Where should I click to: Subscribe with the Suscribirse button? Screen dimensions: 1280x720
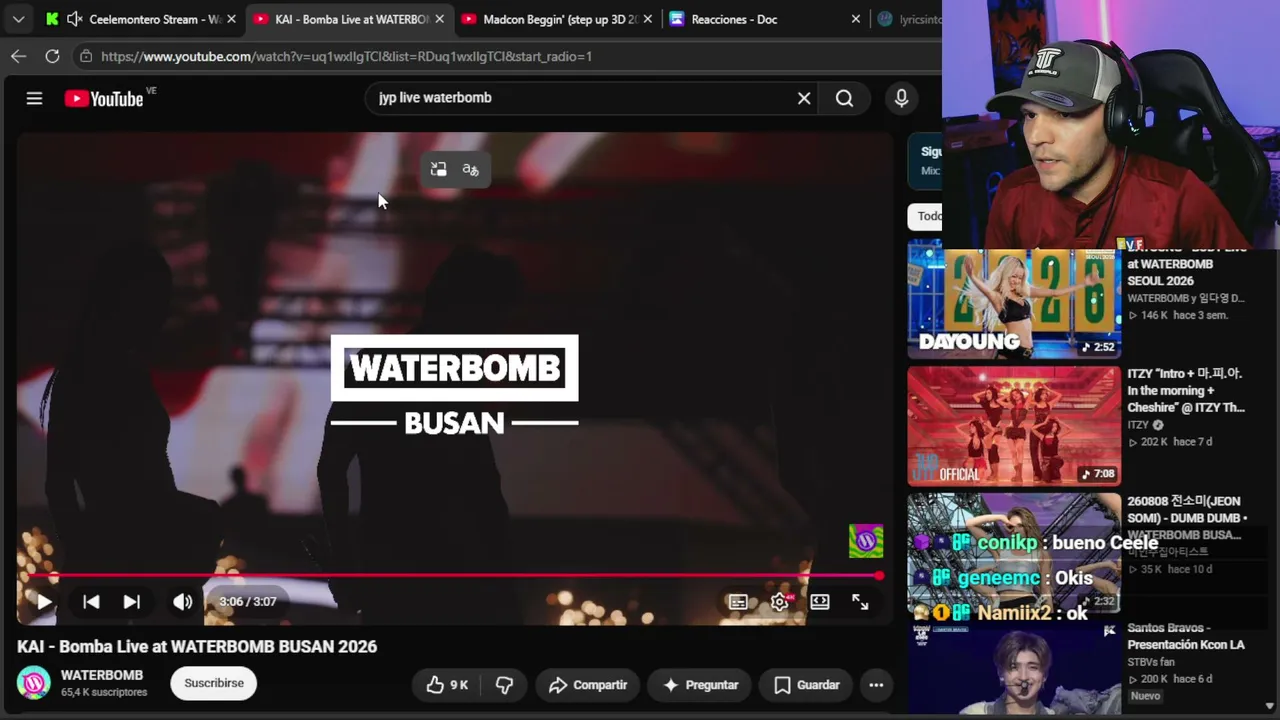[x=214, y=683]
